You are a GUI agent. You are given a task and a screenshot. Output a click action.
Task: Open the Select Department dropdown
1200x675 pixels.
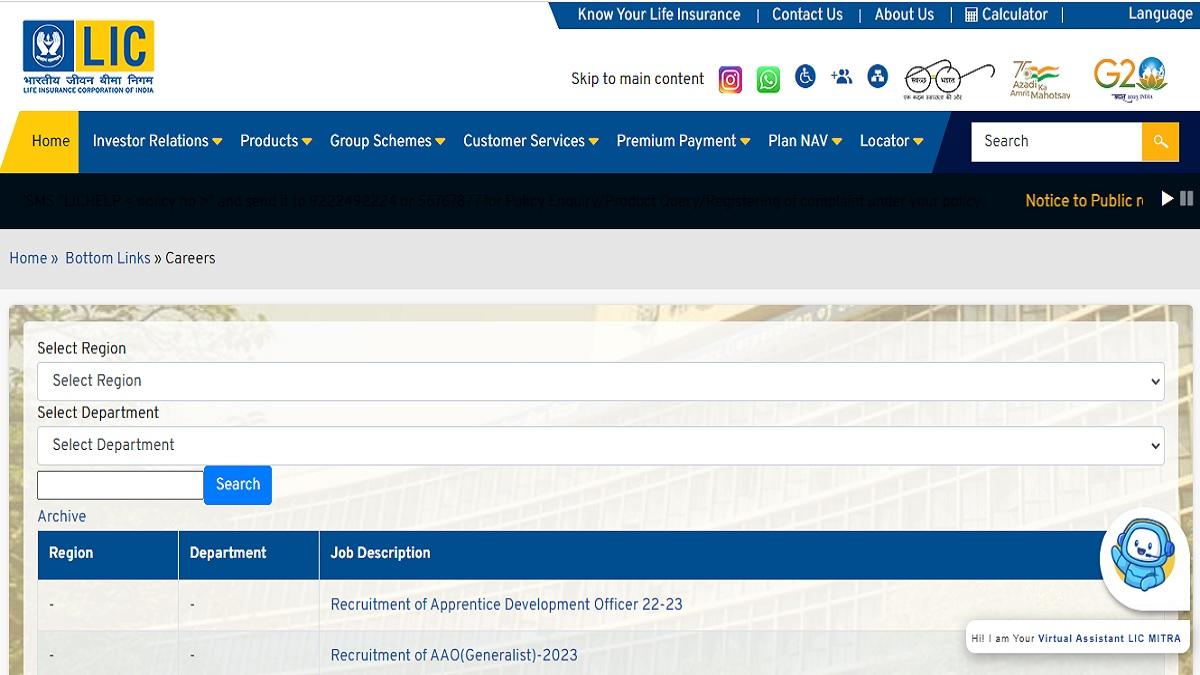(x=600, y=445)
